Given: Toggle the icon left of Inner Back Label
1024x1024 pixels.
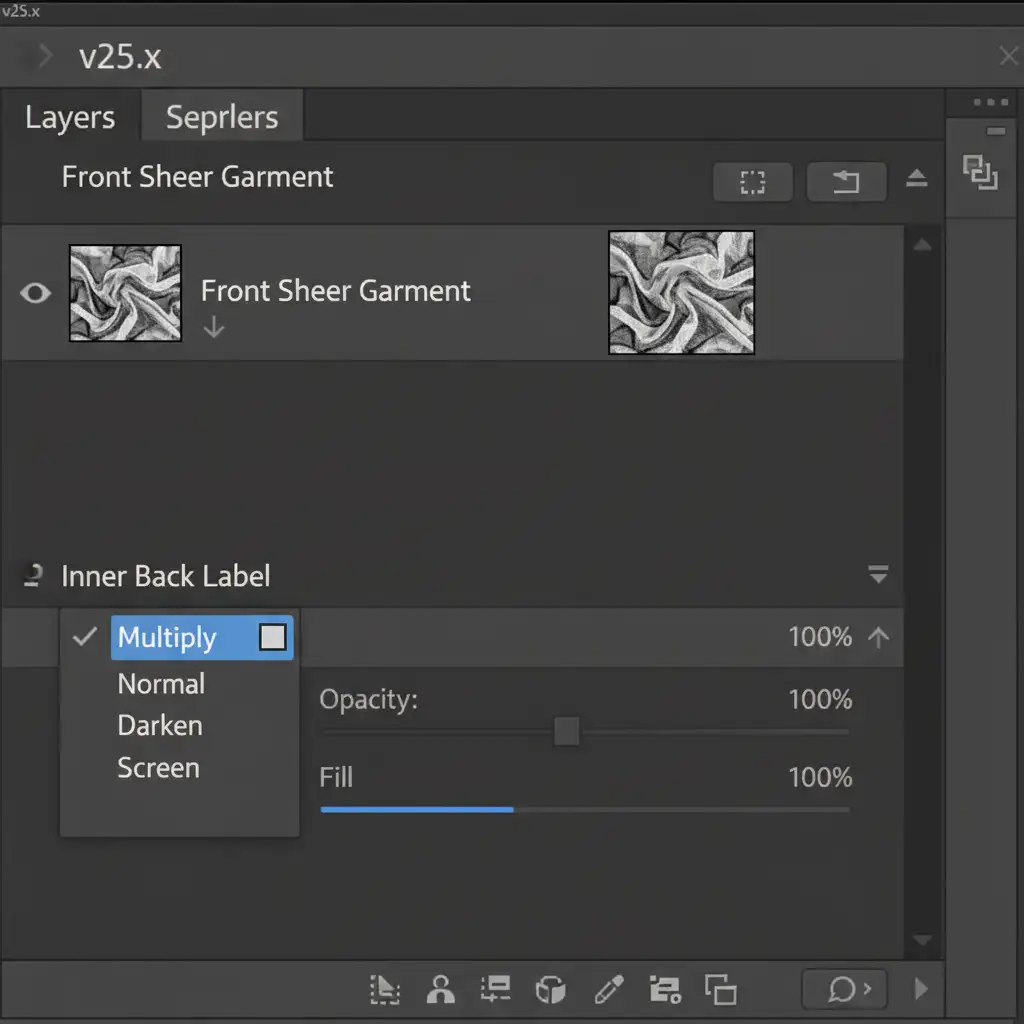Looking at the screenshot, I should (x=33, y=575).
